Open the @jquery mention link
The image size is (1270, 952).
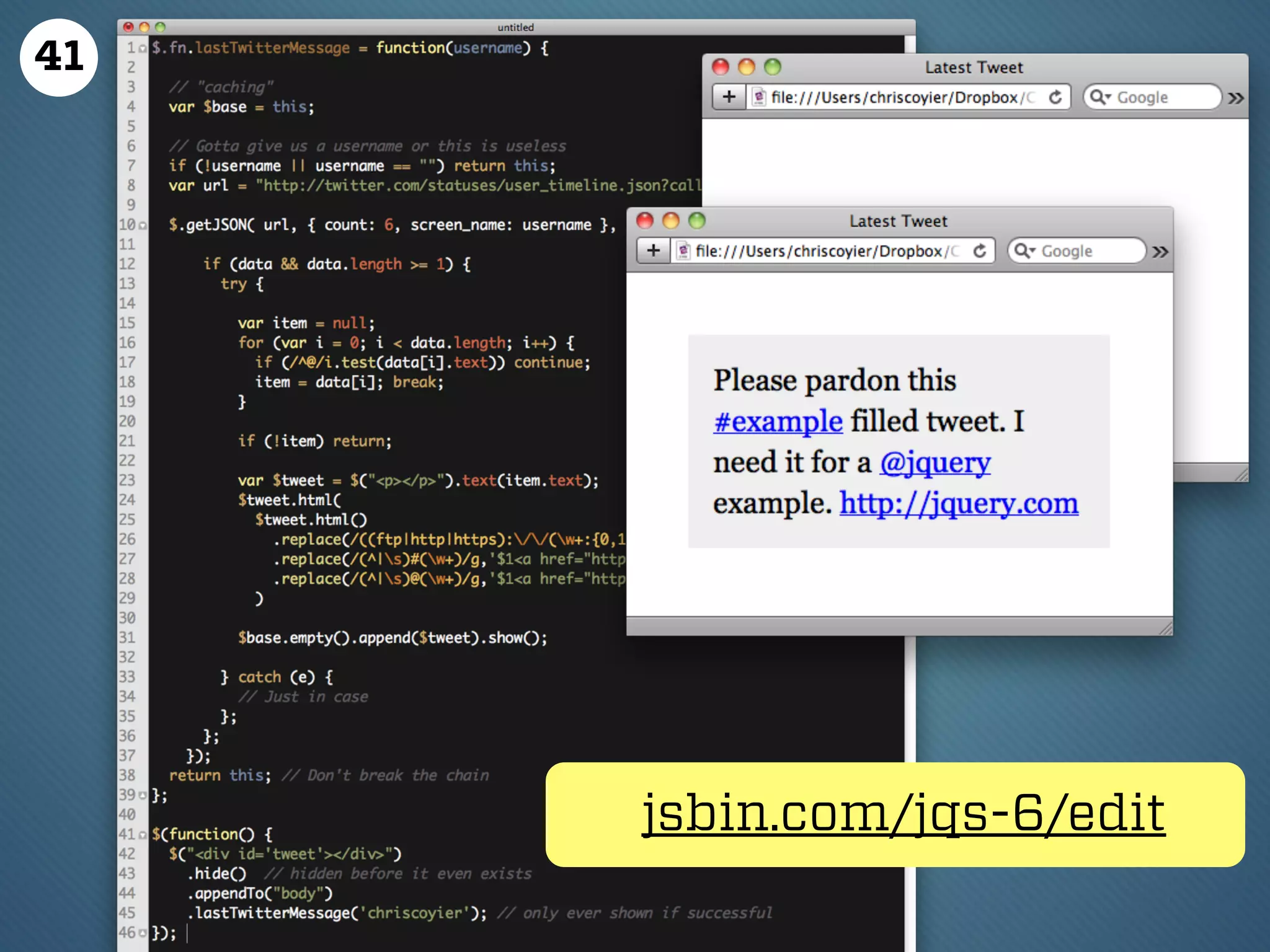coord(935,462)
